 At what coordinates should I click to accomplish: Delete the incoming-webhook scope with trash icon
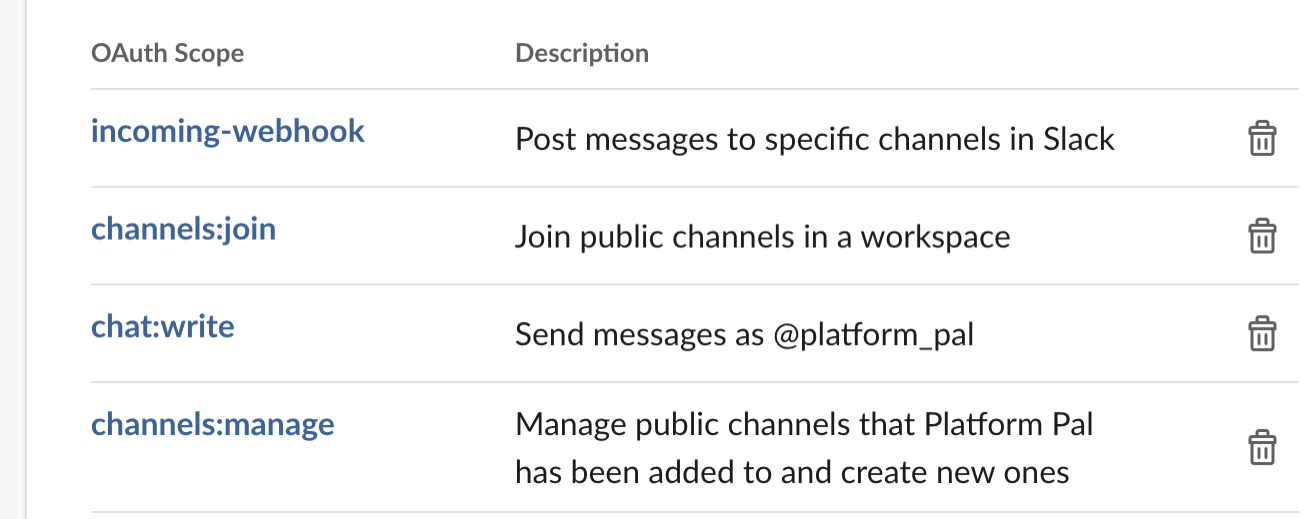tap(1262, 138)
